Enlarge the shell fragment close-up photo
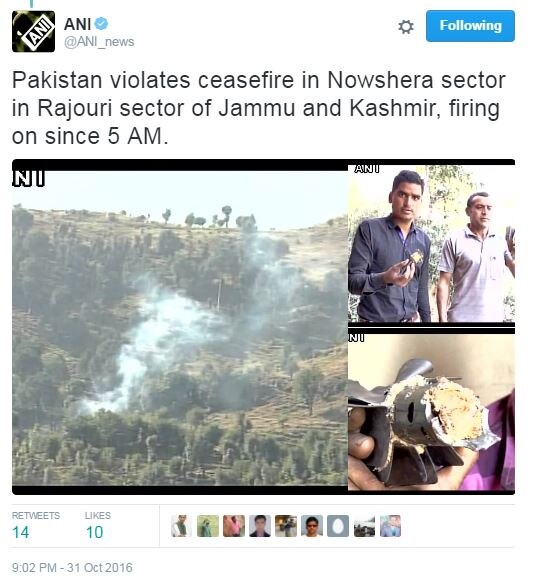 [x=431, y=412]
